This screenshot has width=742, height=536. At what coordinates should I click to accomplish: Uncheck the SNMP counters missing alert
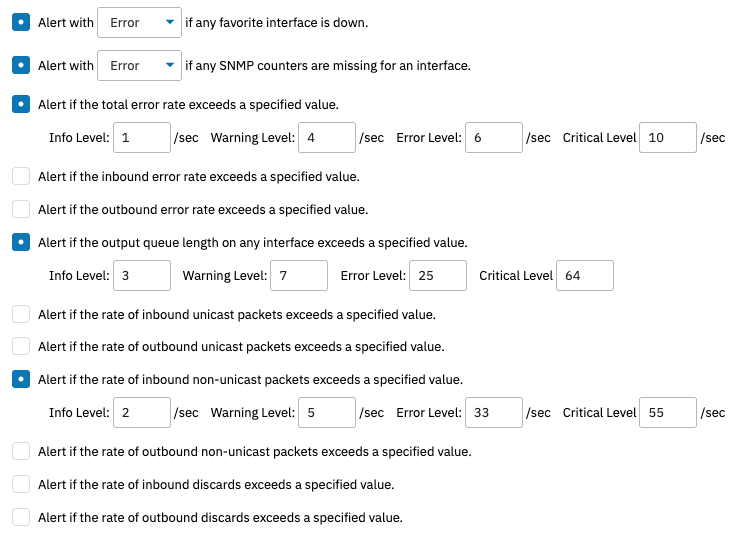click(21, 65)
